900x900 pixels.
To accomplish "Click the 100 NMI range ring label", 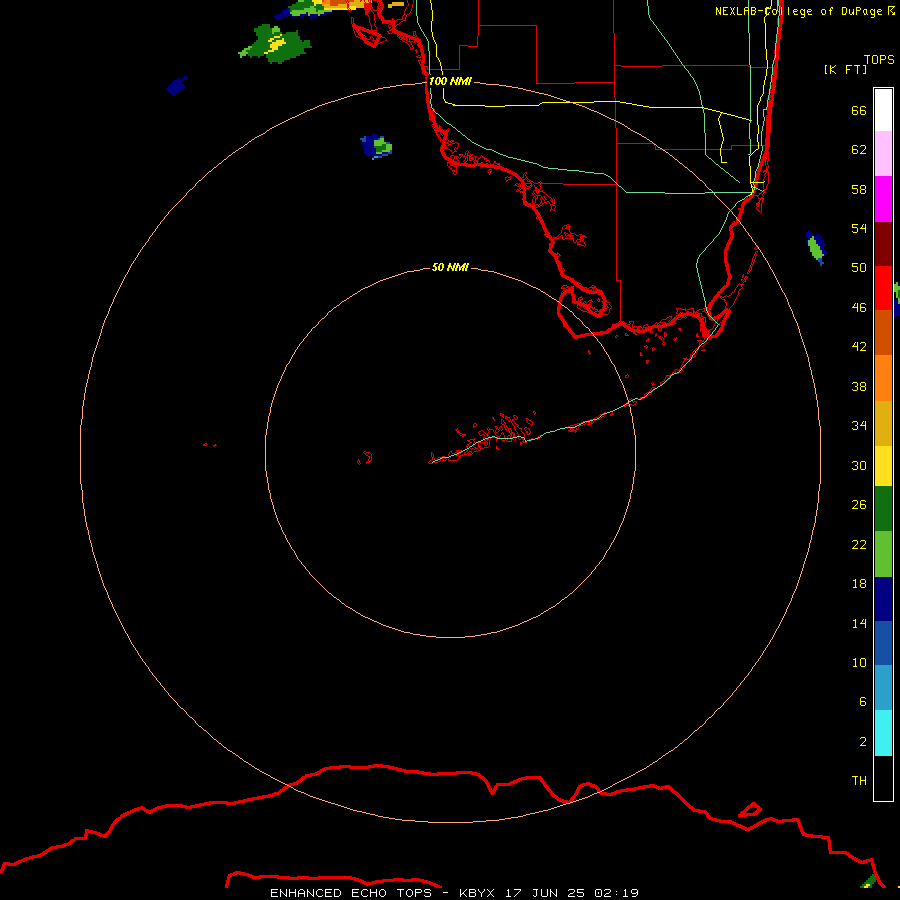I will (x=450, y=82).
